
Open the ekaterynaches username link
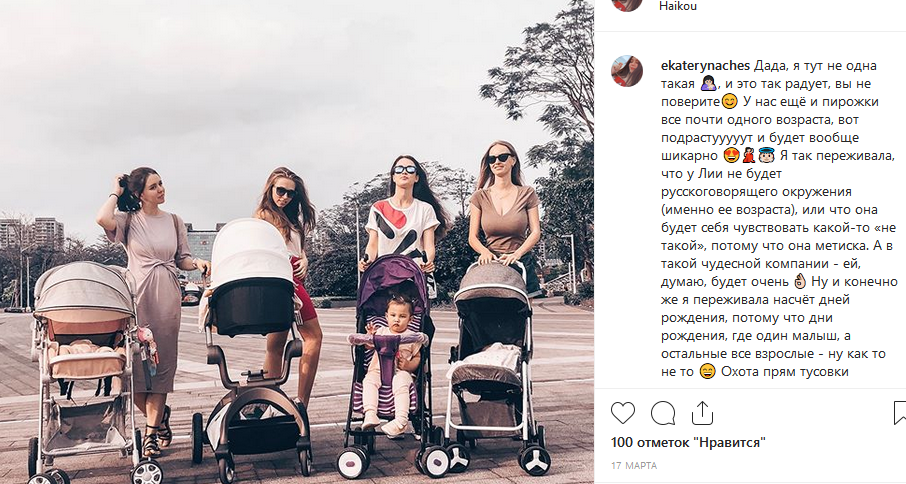706,66
